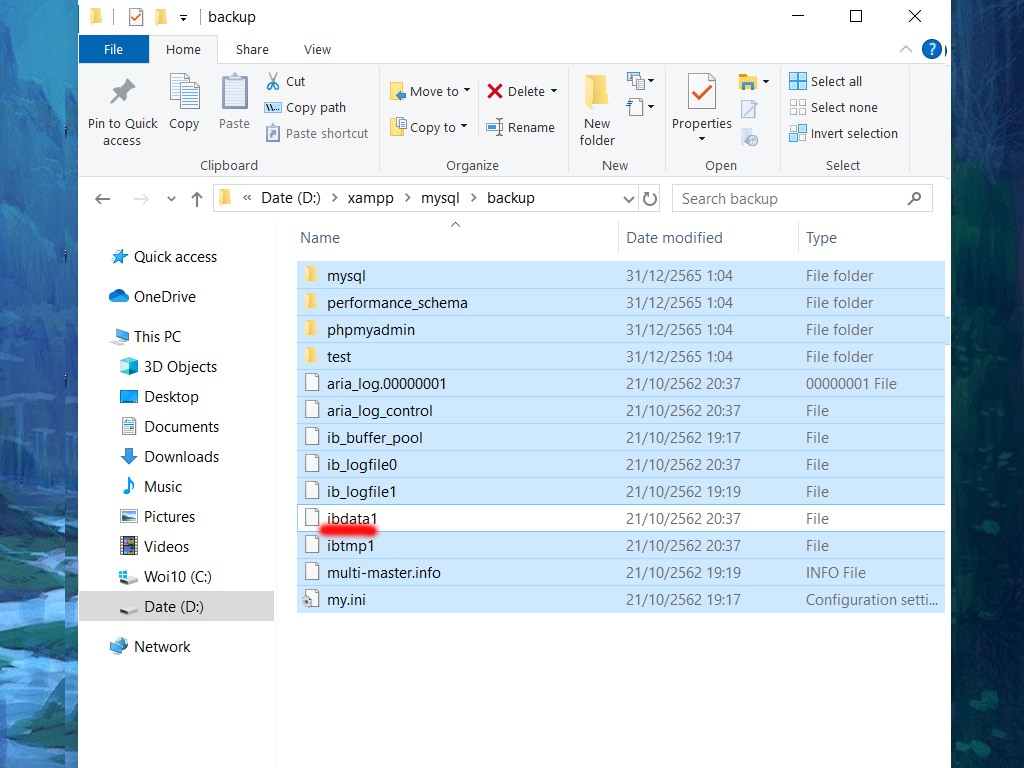
Task: Click the Search backup input field
Action: pos(790,199)
